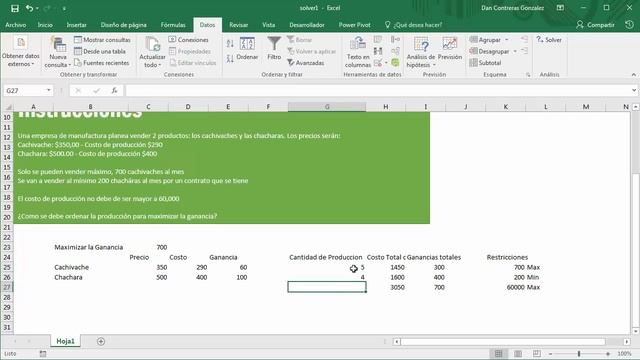This screenshot has width=640, height=360.
Task: Click the Mostrar detalle icon beside Agrupar
Action: point(524,40)
